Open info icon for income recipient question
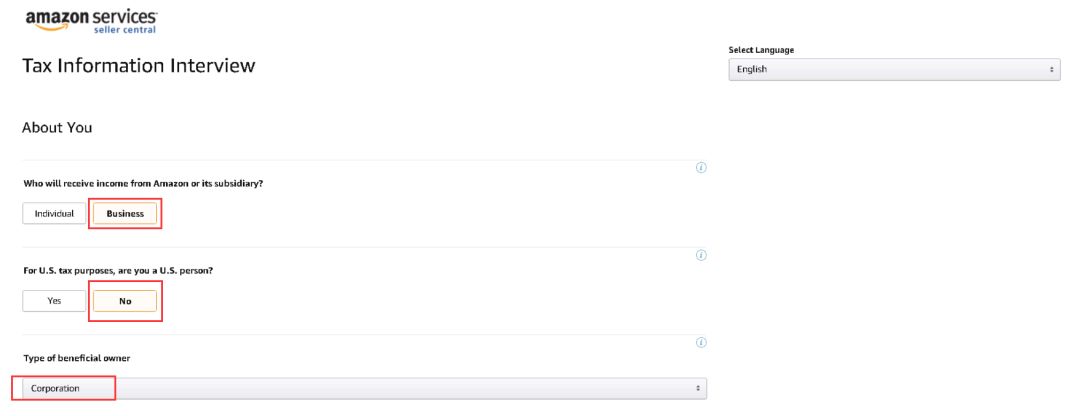This screenshot has width=1080, height=416. point(700,167)
